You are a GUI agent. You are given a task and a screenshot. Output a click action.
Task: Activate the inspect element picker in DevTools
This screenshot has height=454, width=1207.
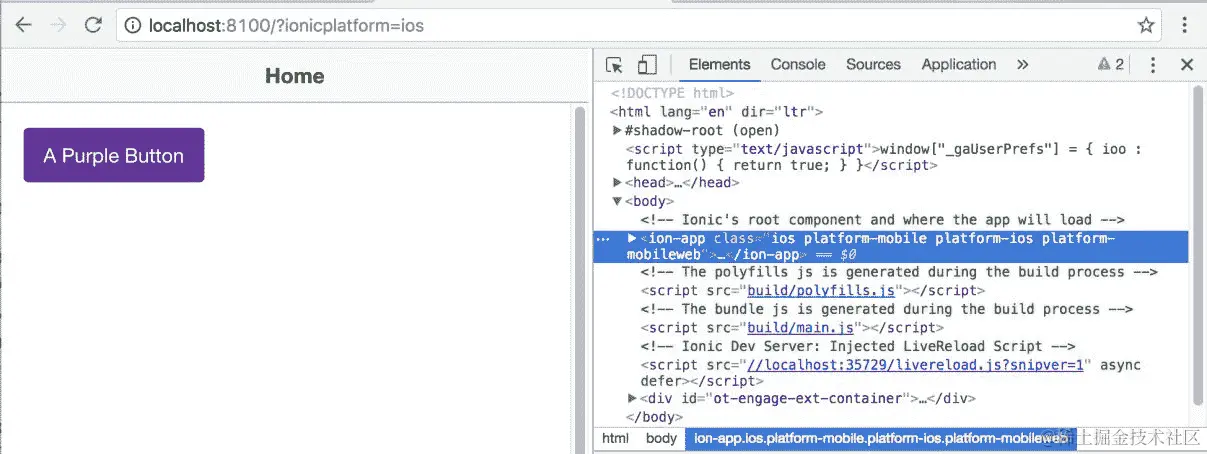614,65
